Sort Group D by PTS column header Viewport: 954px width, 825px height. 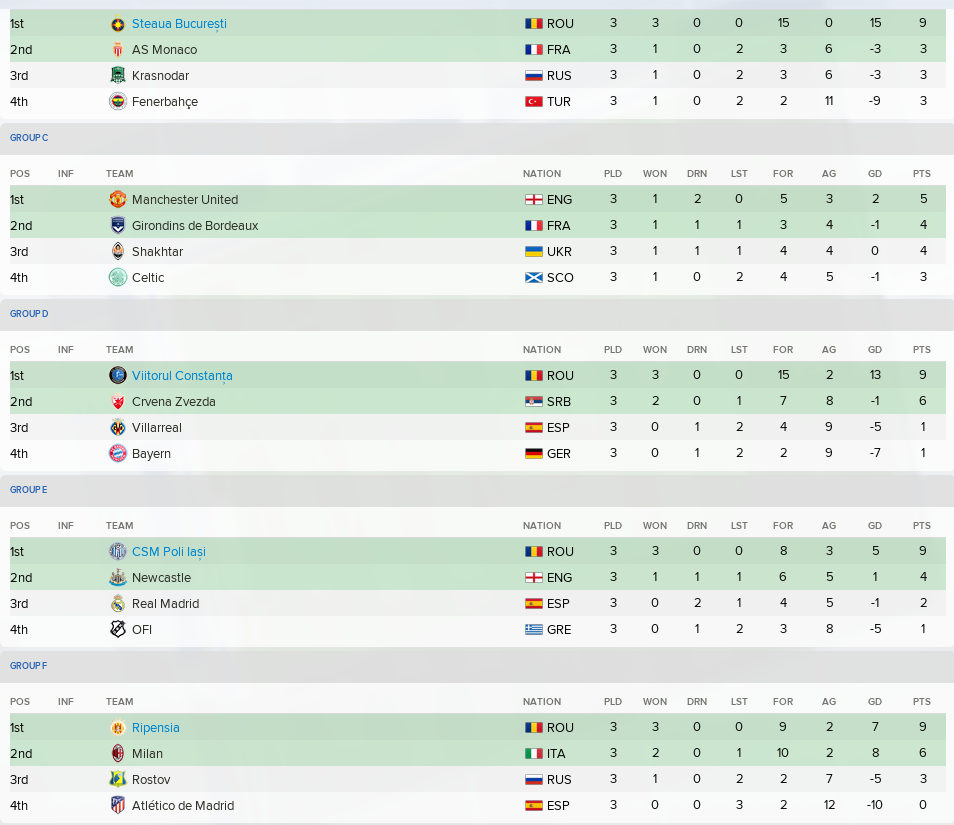coord(922,350)
